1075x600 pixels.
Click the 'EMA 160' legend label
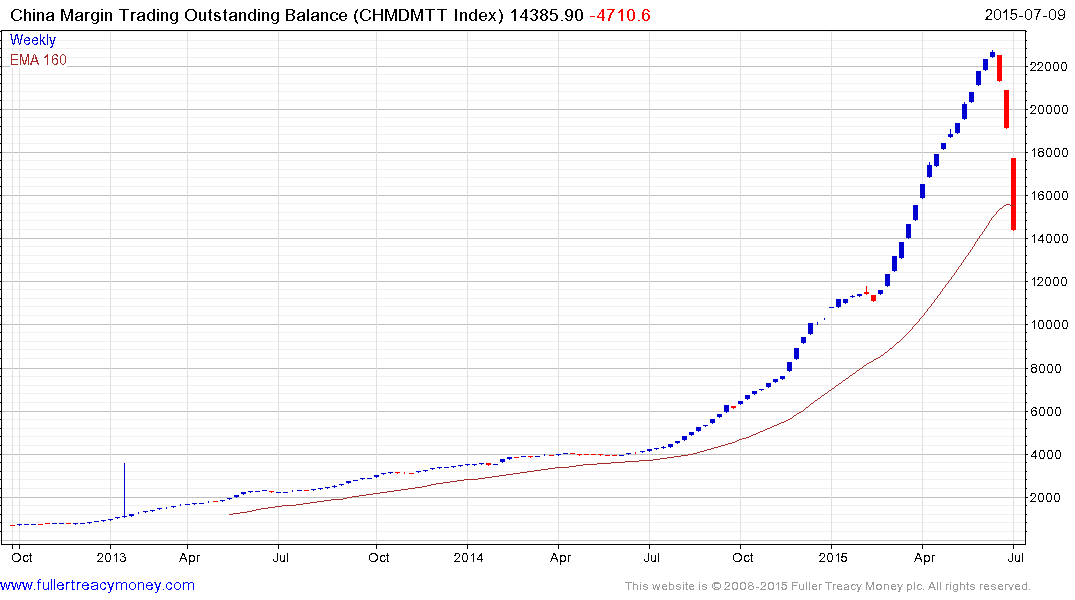click(38, 60)
